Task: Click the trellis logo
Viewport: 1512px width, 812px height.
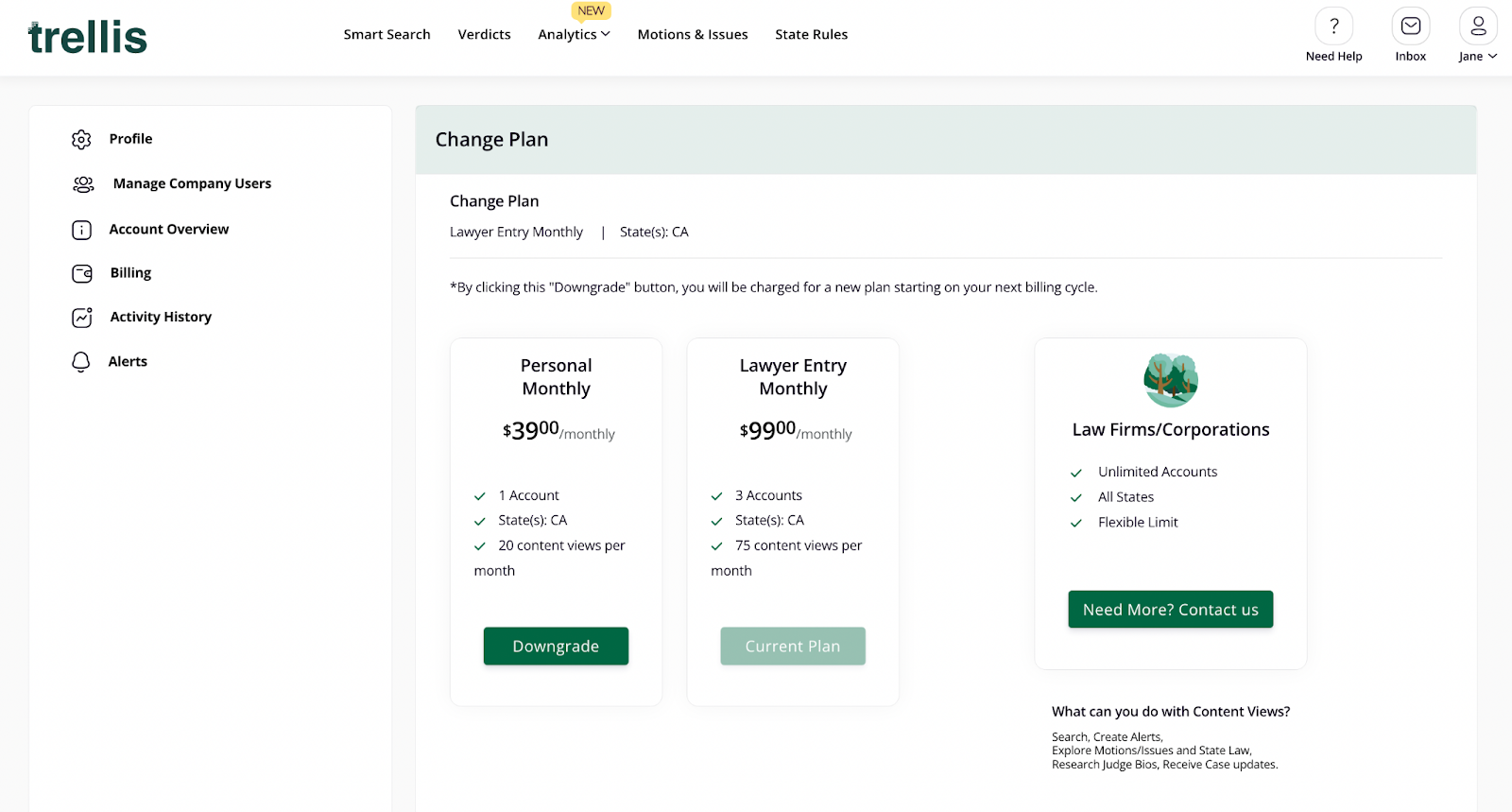Action: click(x=88, y=38)
